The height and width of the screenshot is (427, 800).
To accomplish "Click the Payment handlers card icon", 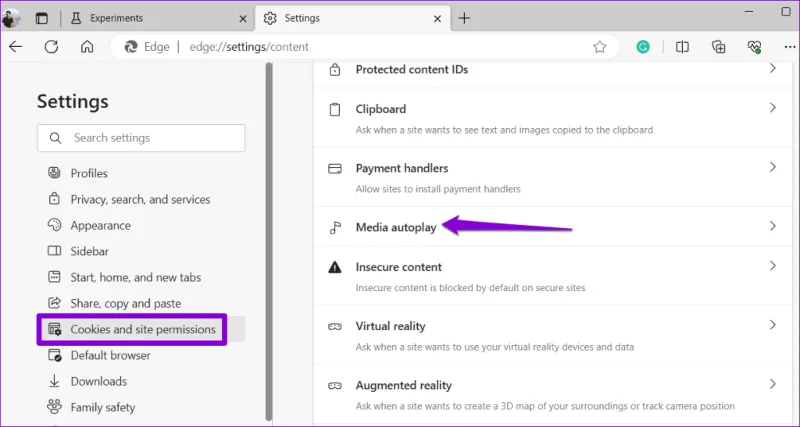I will [335, 169].
